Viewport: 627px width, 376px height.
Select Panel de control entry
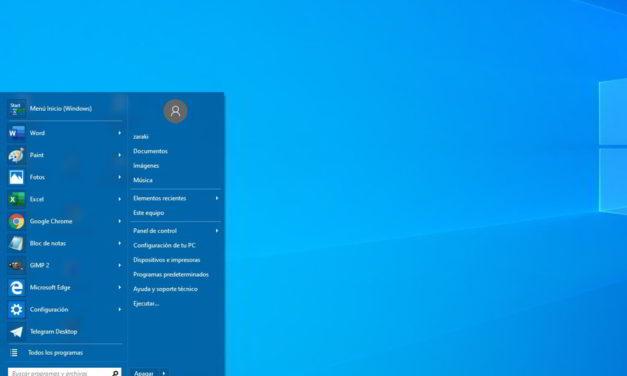155,231
